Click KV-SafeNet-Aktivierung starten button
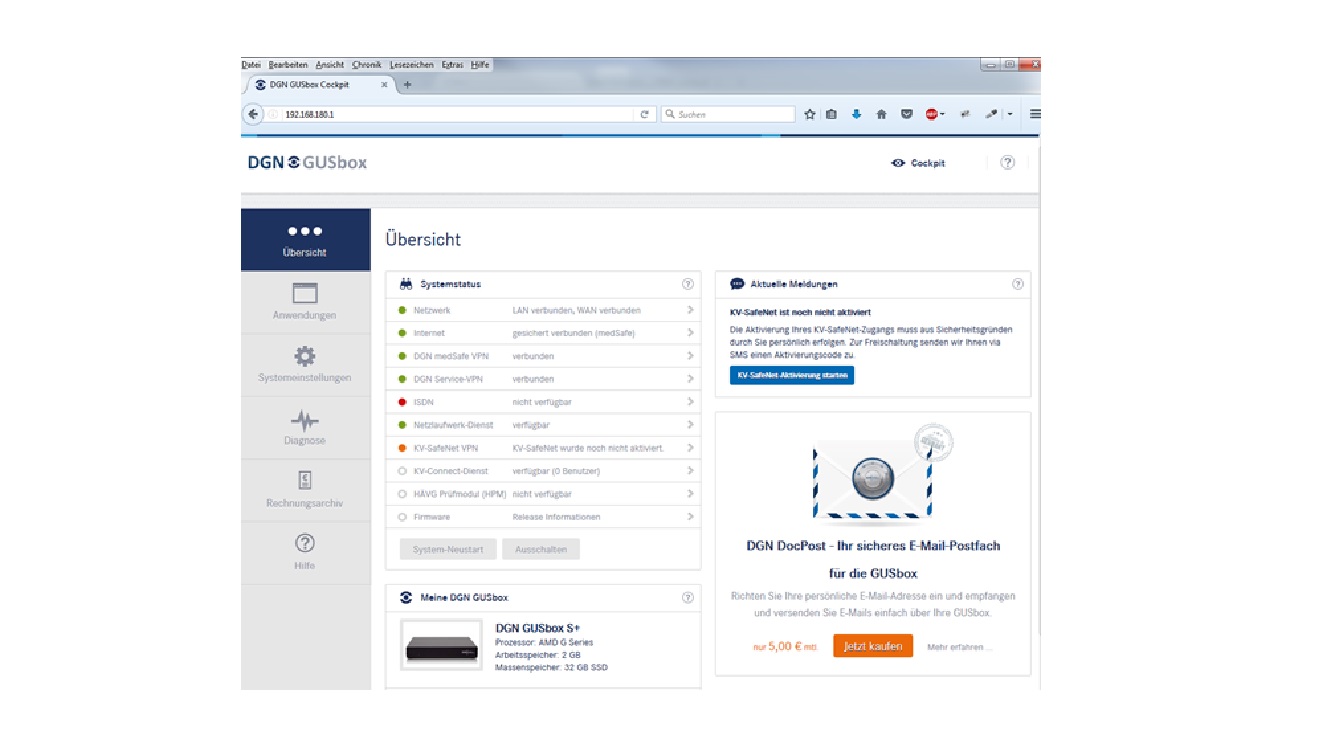1334x750 pixels. point(792,376)
